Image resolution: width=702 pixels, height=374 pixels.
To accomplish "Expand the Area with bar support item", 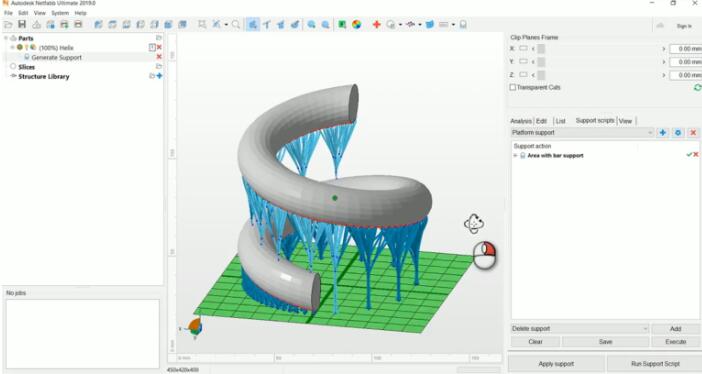I will pyautogui.click(x=515, y=155).
